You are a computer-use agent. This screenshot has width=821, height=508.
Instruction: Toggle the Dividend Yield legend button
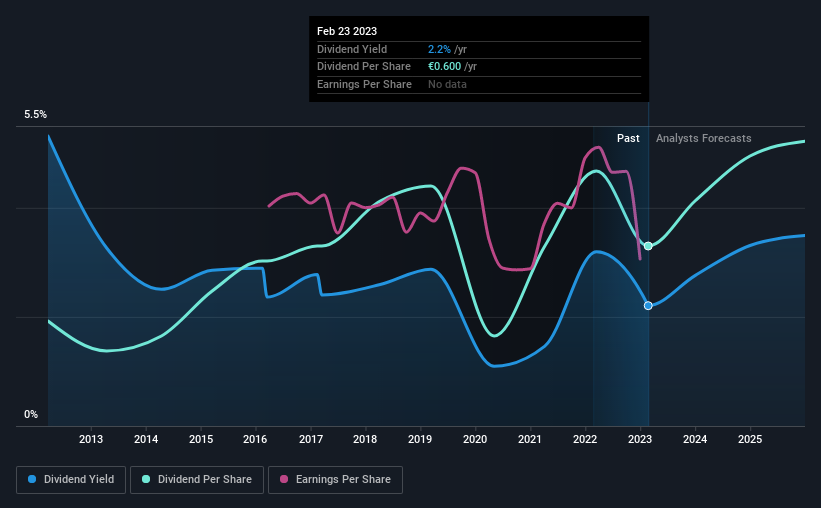[x=71, y=480]
